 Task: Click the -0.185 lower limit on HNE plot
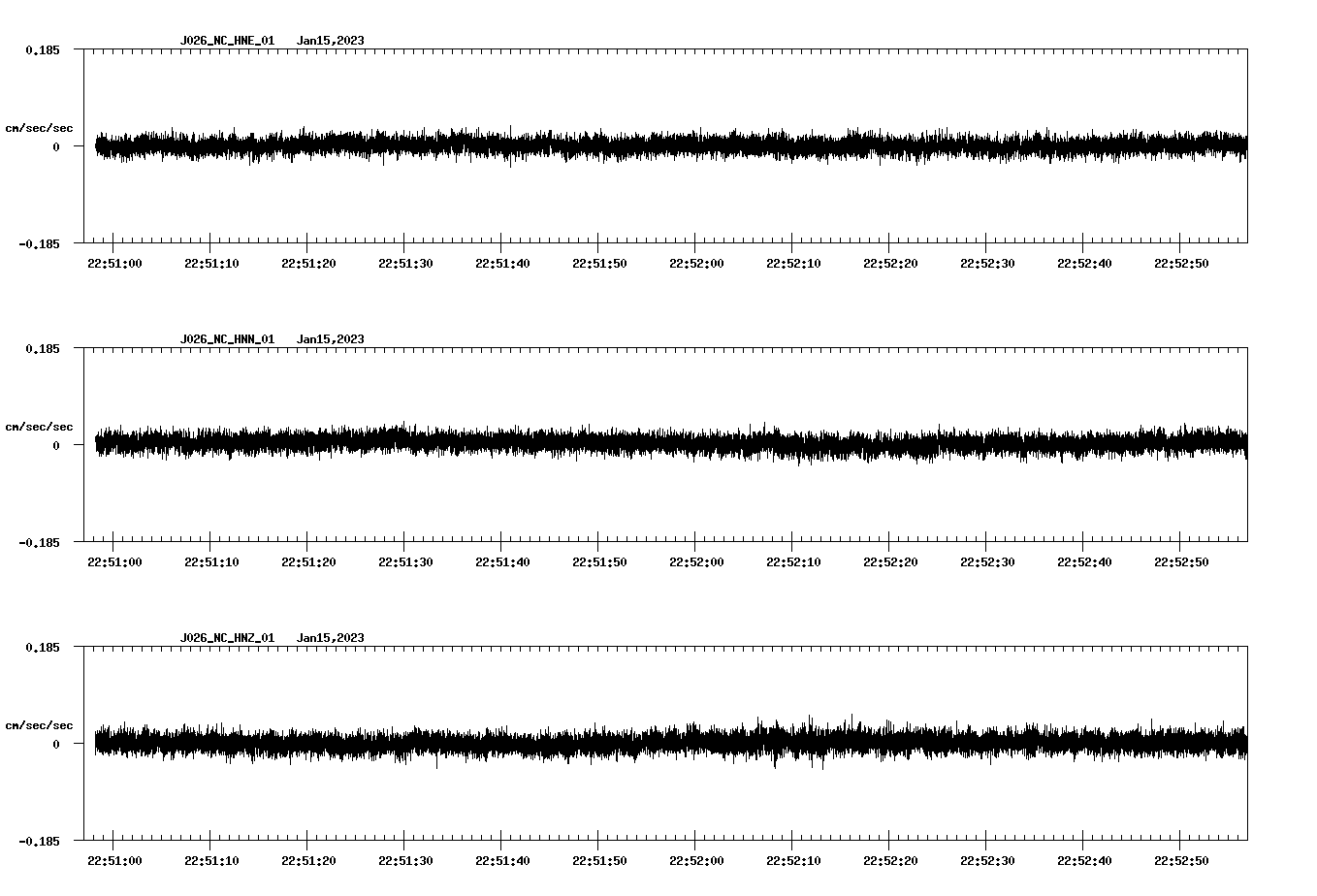pos(39,243)
